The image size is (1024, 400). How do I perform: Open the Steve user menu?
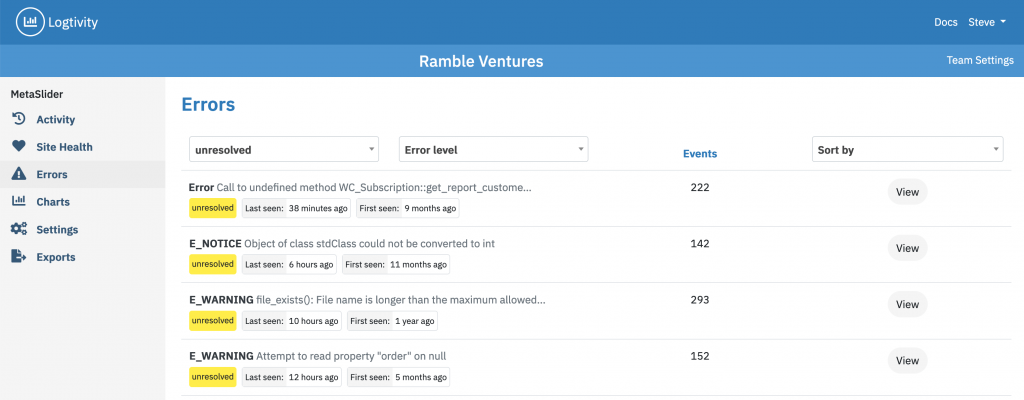click(987, 22)
